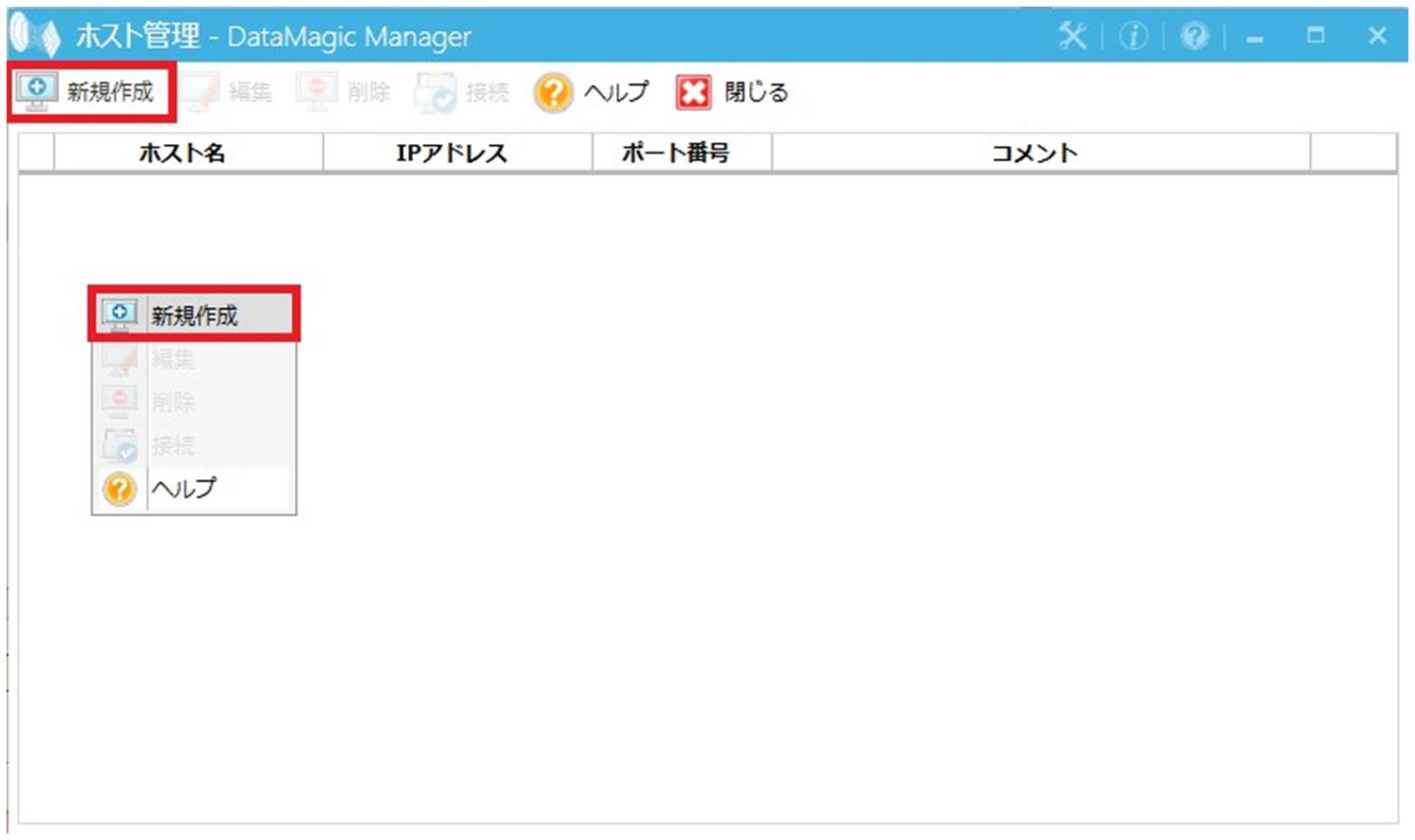Sort by IPアドレス column header
This screenshot has height=840, width=1415.
(458, 153)
